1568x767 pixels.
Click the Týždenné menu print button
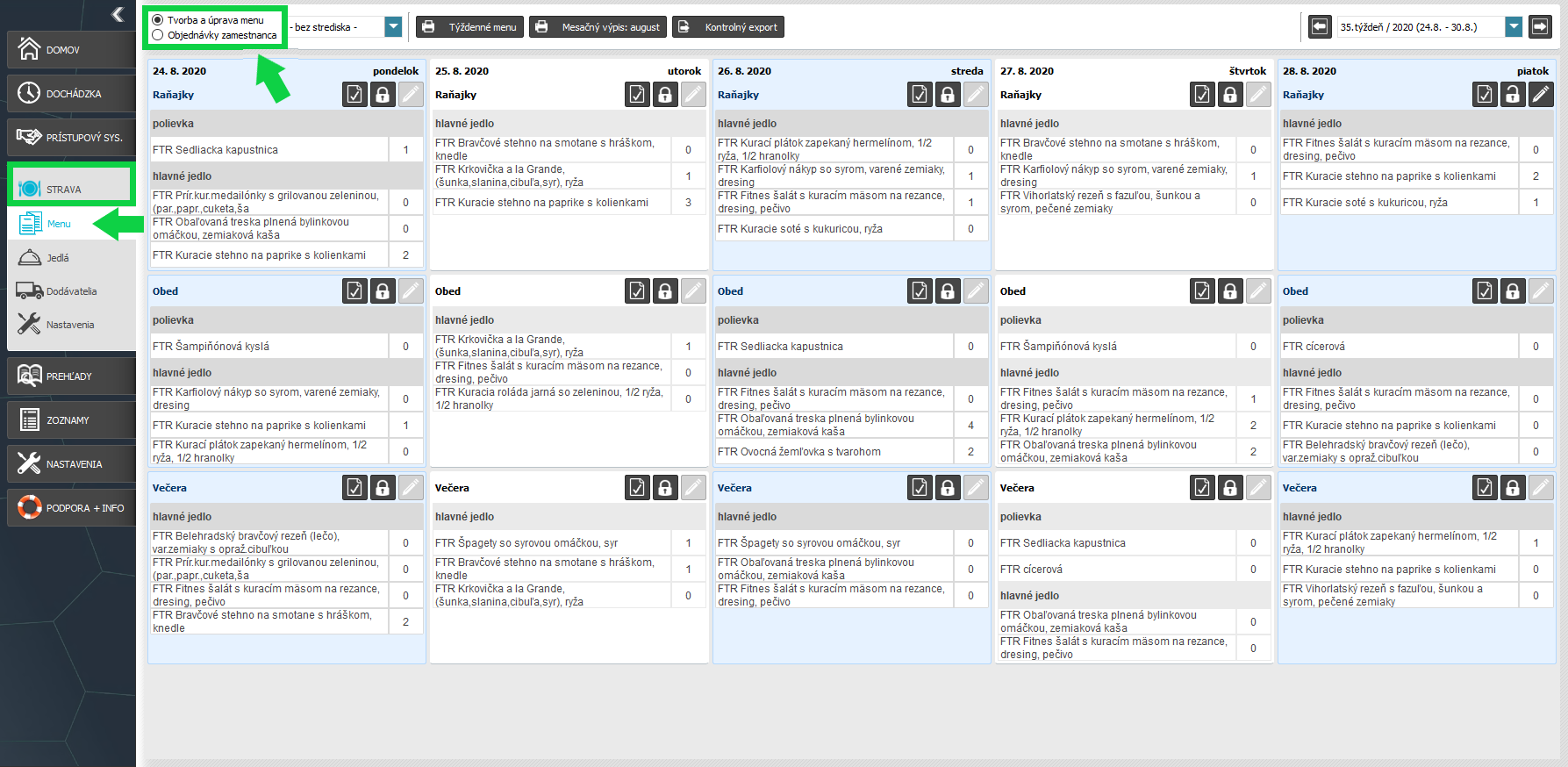point(469,27)
